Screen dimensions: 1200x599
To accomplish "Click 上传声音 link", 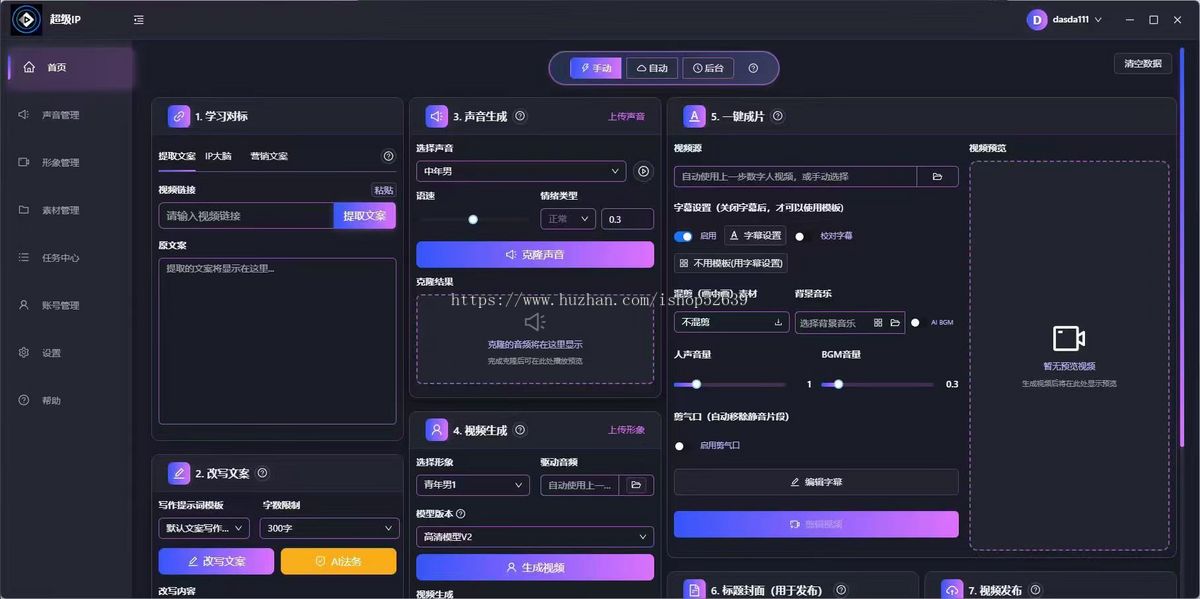I will 627,117.
